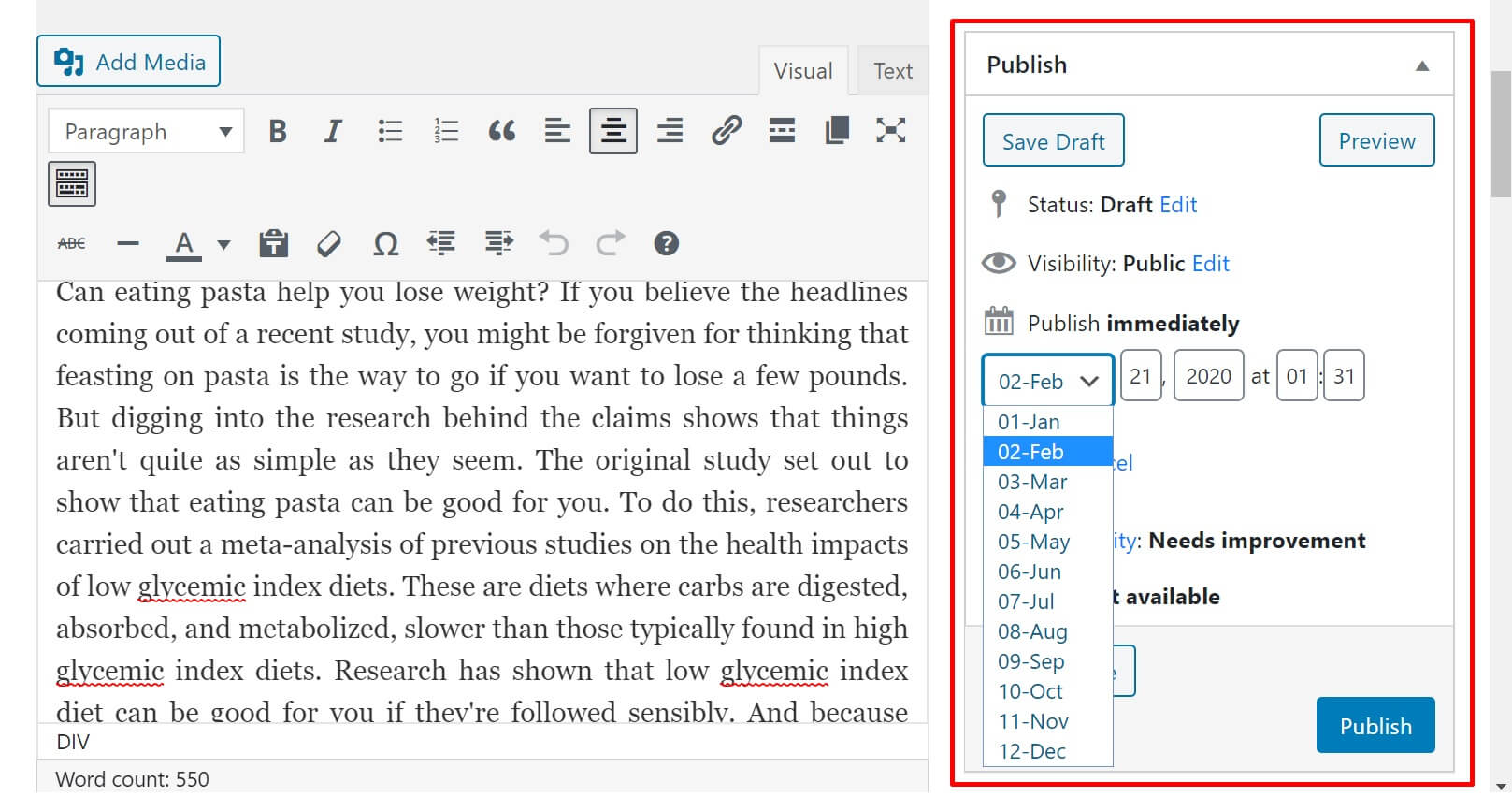Align text right

click(670, 131)
